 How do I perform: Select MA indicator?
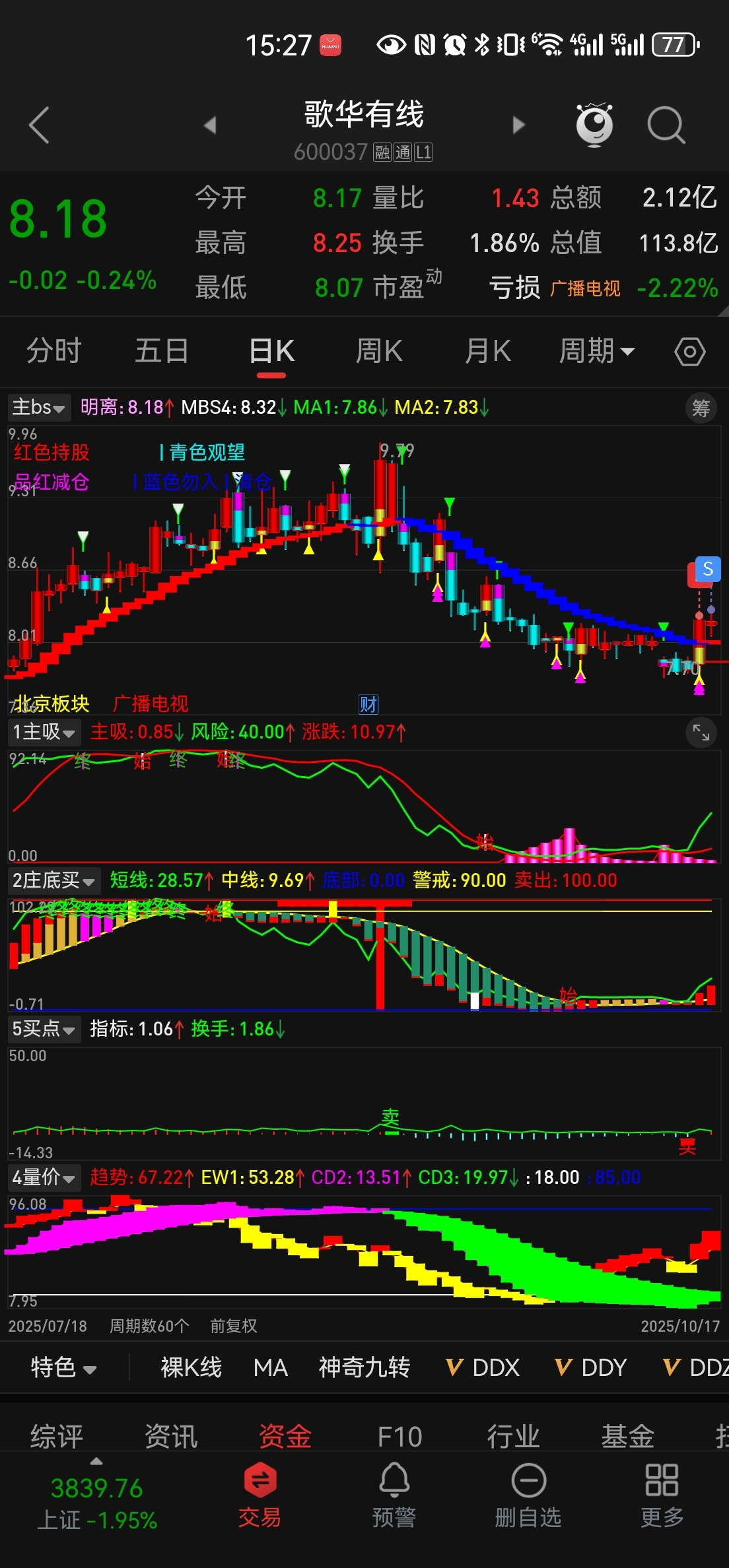pyautogui.click(x=271, y=1367)
